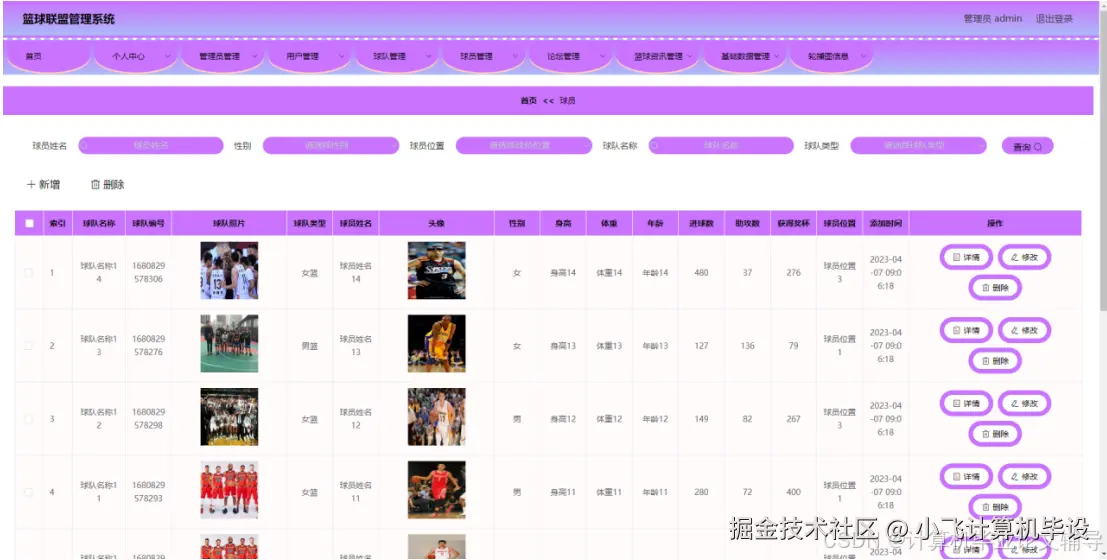The height and width of the screenshot is (560, 1107).
Task: Click the 球员姓名13 name cell
Action: point(355,345)
